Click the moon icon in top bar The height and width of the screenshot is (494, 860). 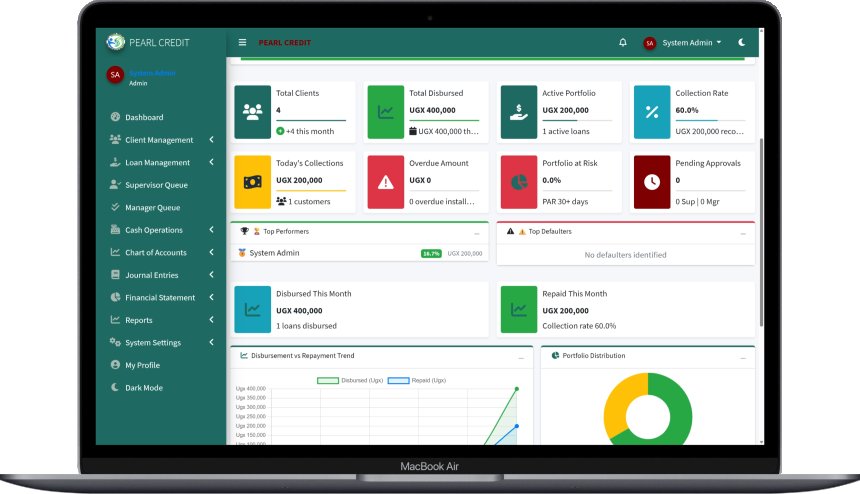click(x=741, y=43)
